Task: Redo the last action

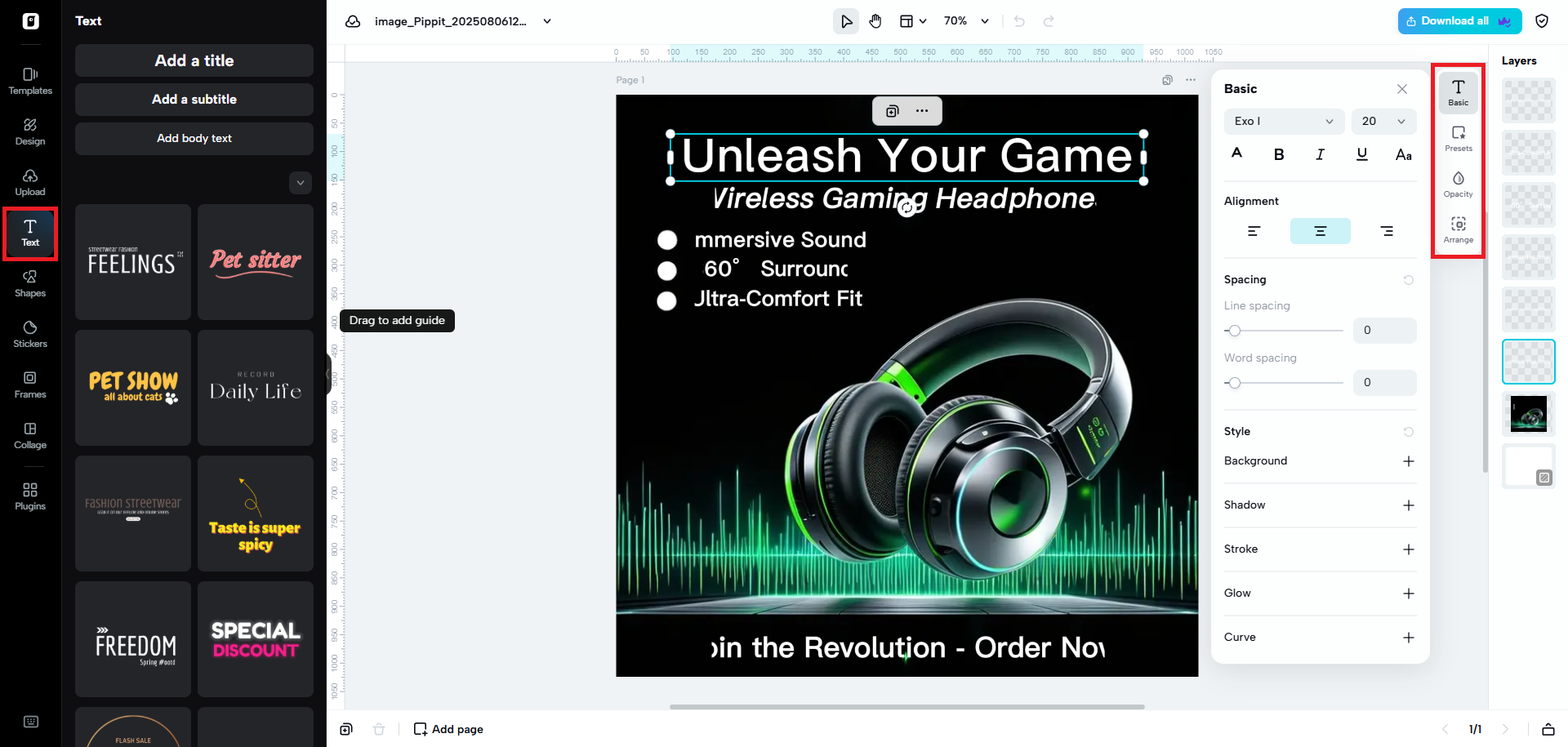Action: [1049, 21]
